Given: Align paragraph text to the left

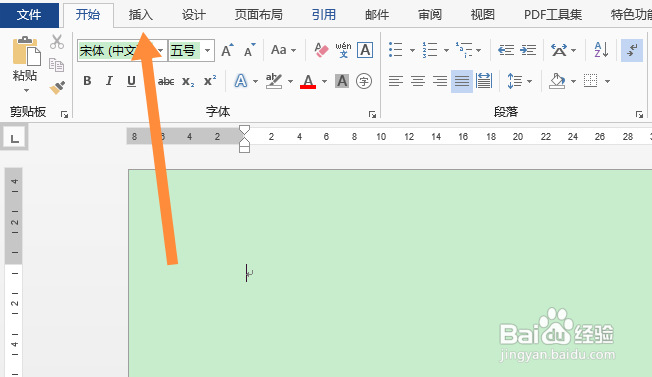Looking at the screenshot, I should point(396,81).
